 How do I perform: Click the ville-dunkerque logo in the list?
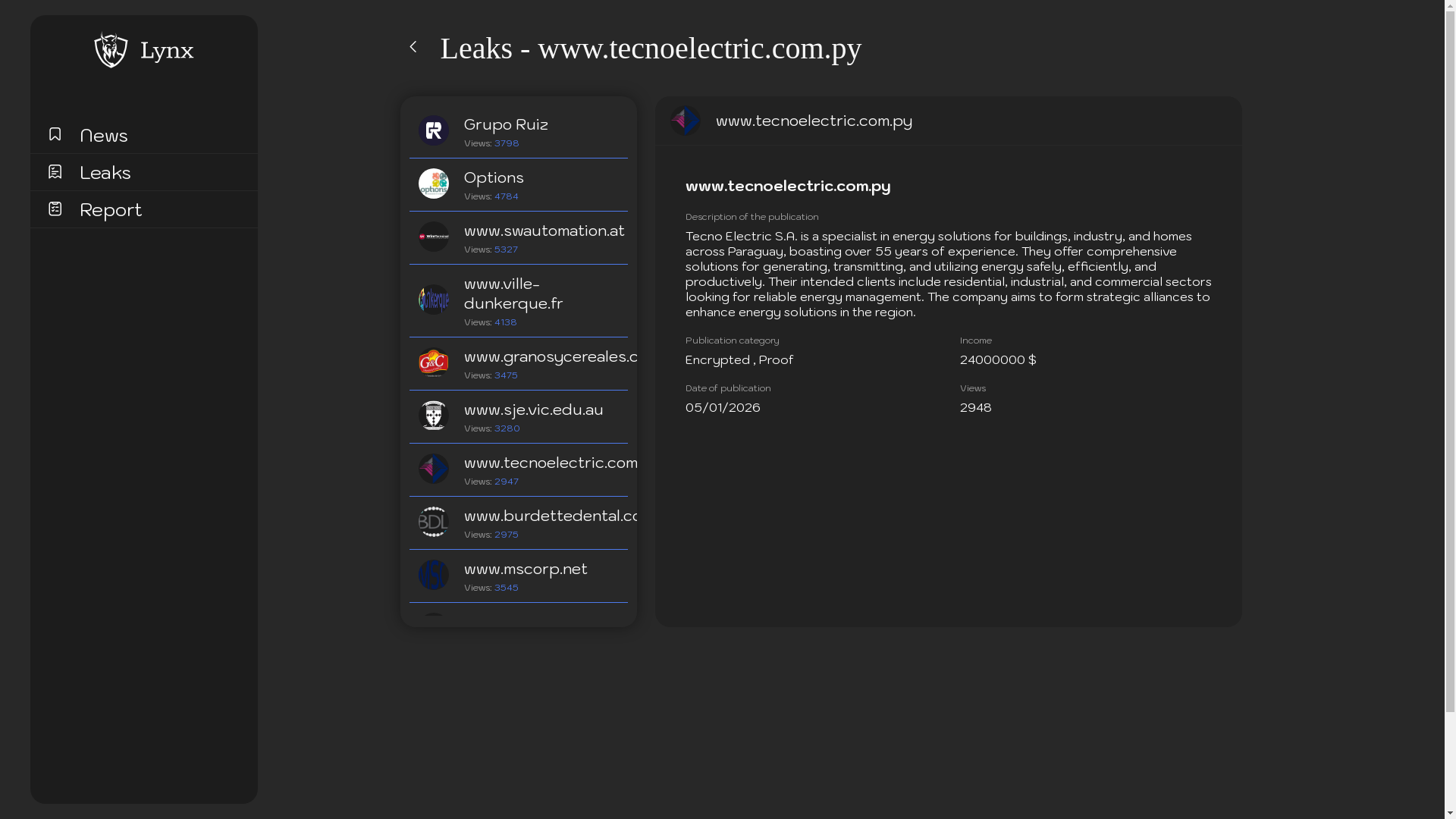click(x=433, y=300)
